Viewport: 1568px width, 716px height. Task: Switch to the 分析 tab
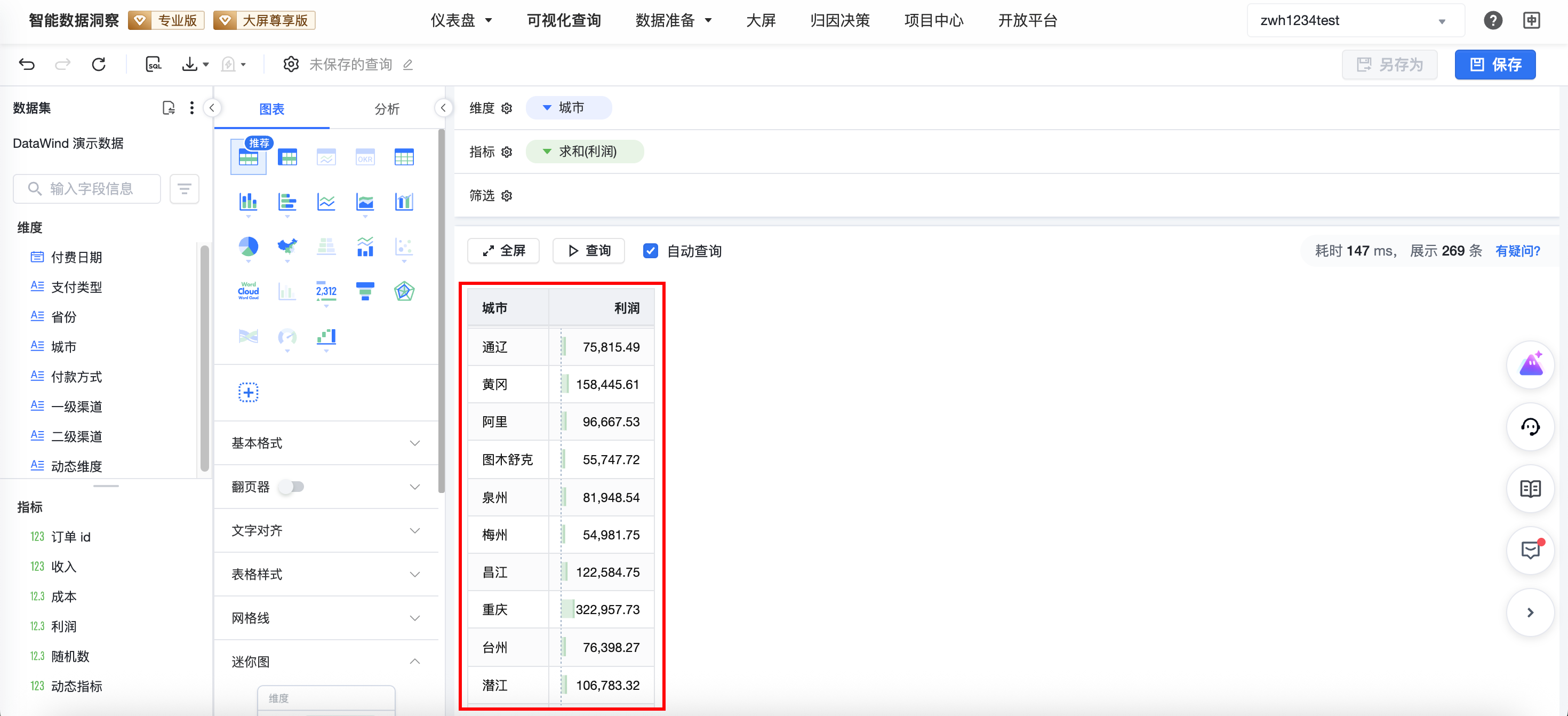pyautogui.click(x=387, y=109)
